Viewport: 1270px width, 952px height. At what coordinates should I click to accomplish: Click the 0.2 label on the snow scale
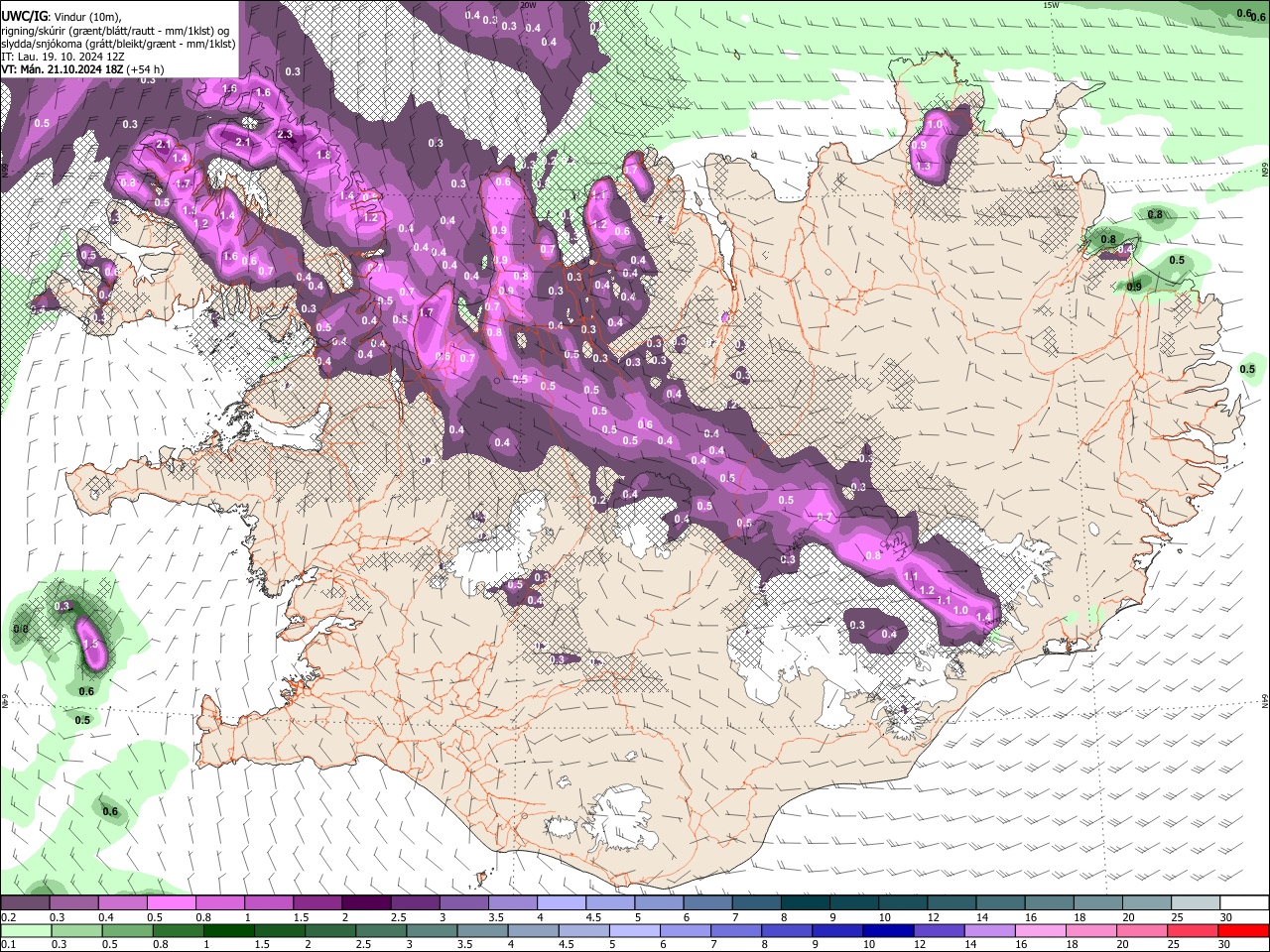pos(8,917)
